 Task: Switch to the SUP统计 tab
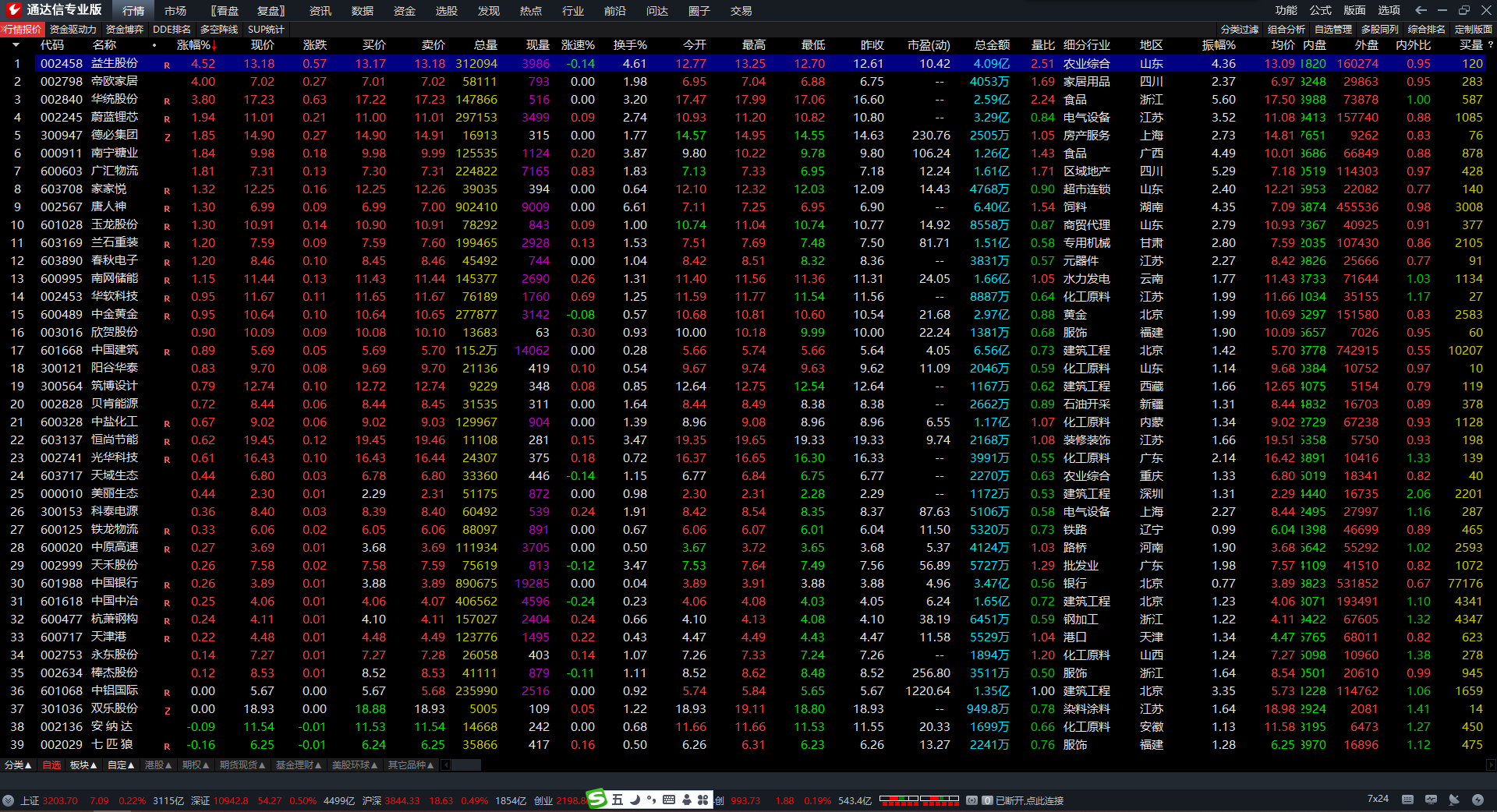pos(267,30)
